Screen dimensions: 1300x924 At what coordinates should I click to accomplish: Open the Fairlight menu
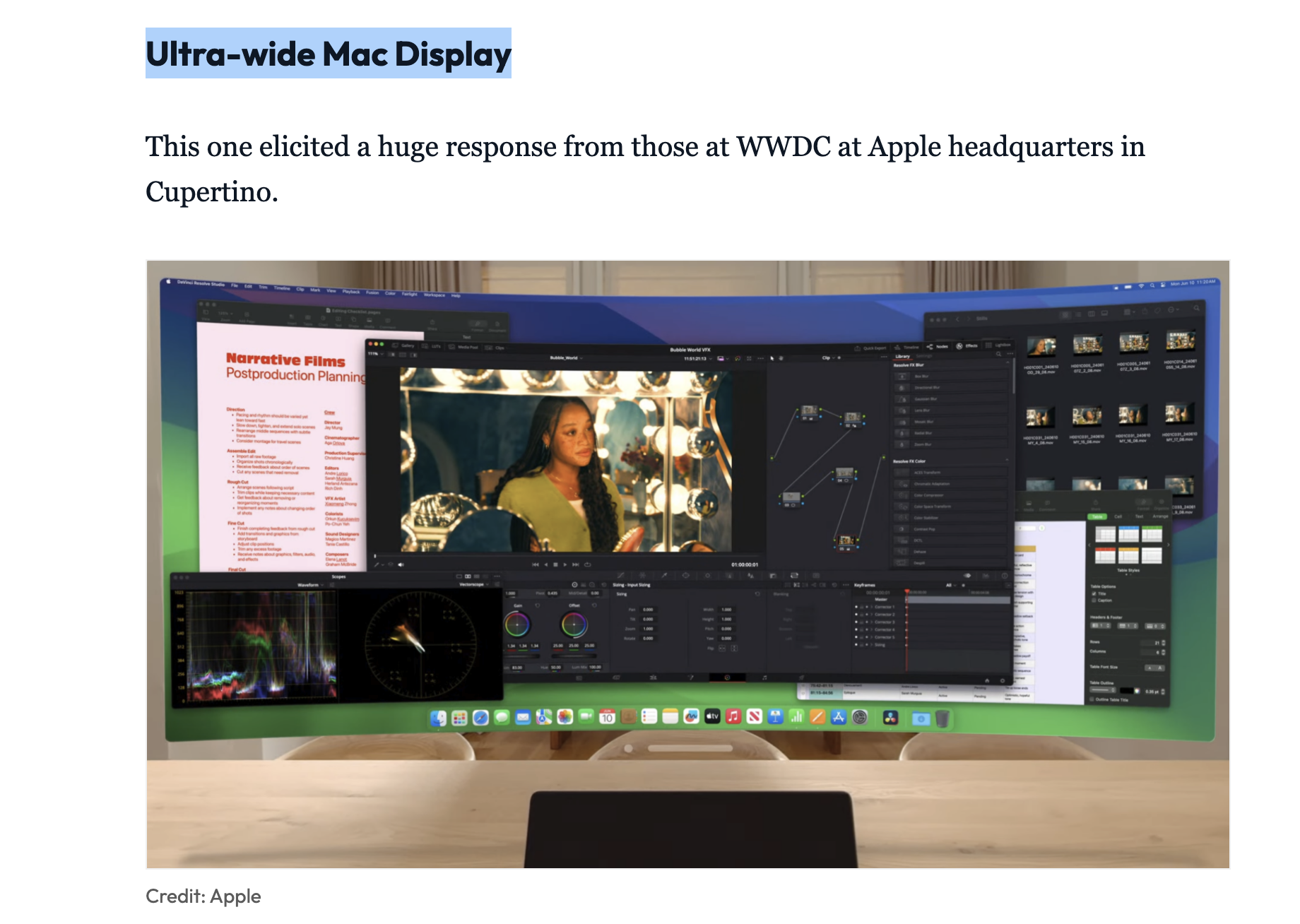[409, 294]
